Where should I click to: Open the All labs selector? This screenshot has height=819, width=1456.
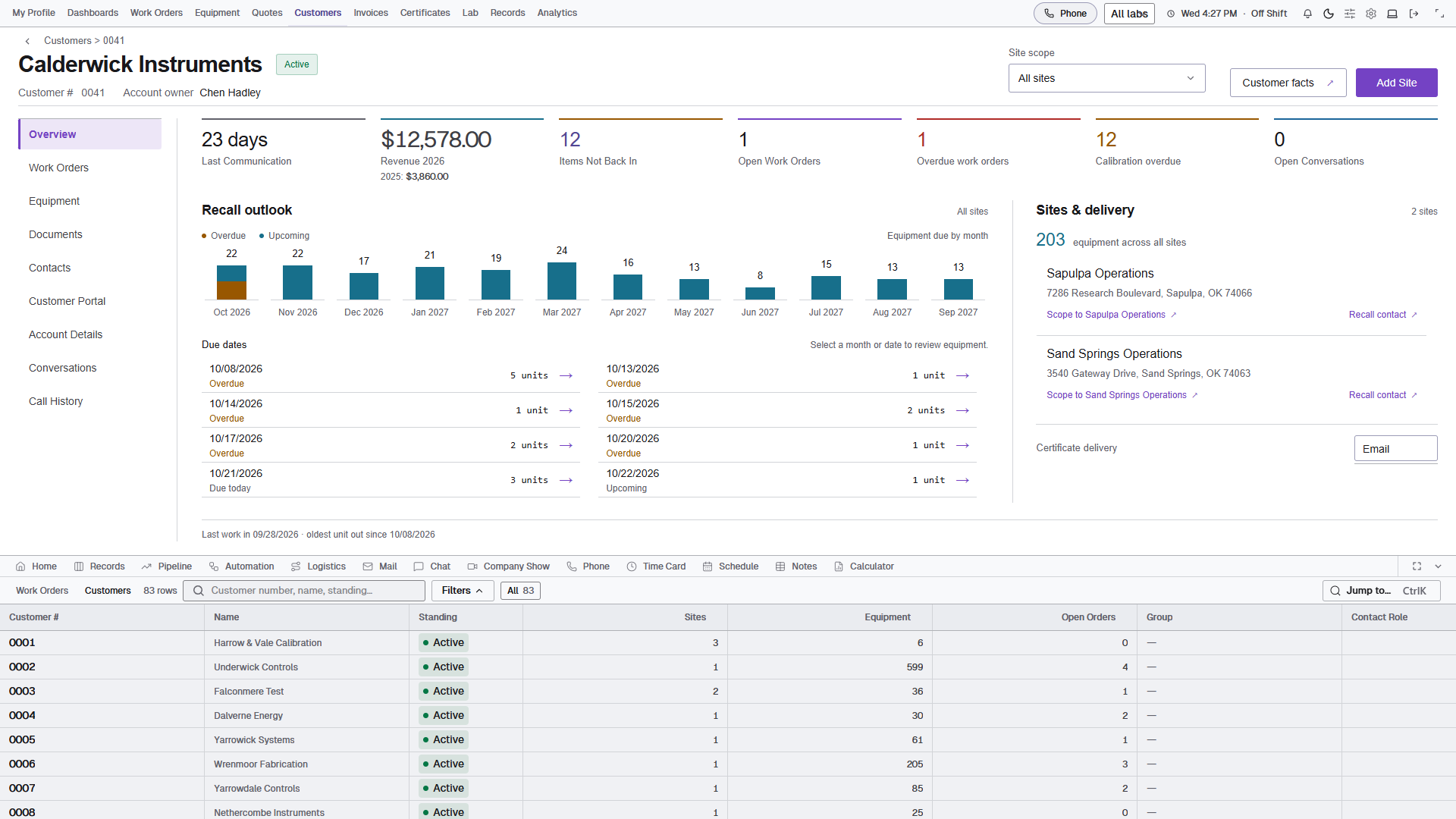click(1129, 14)
